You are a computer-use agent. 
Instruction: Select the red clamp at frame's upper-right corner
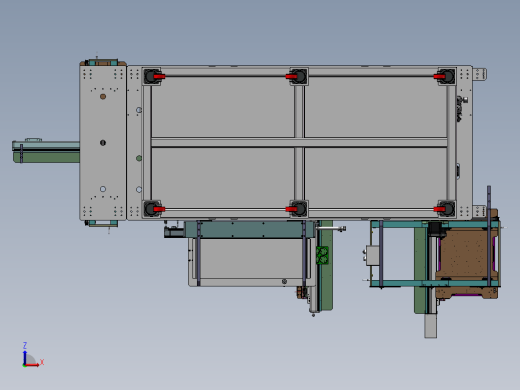pyautogui.click(x=439, y=77)
